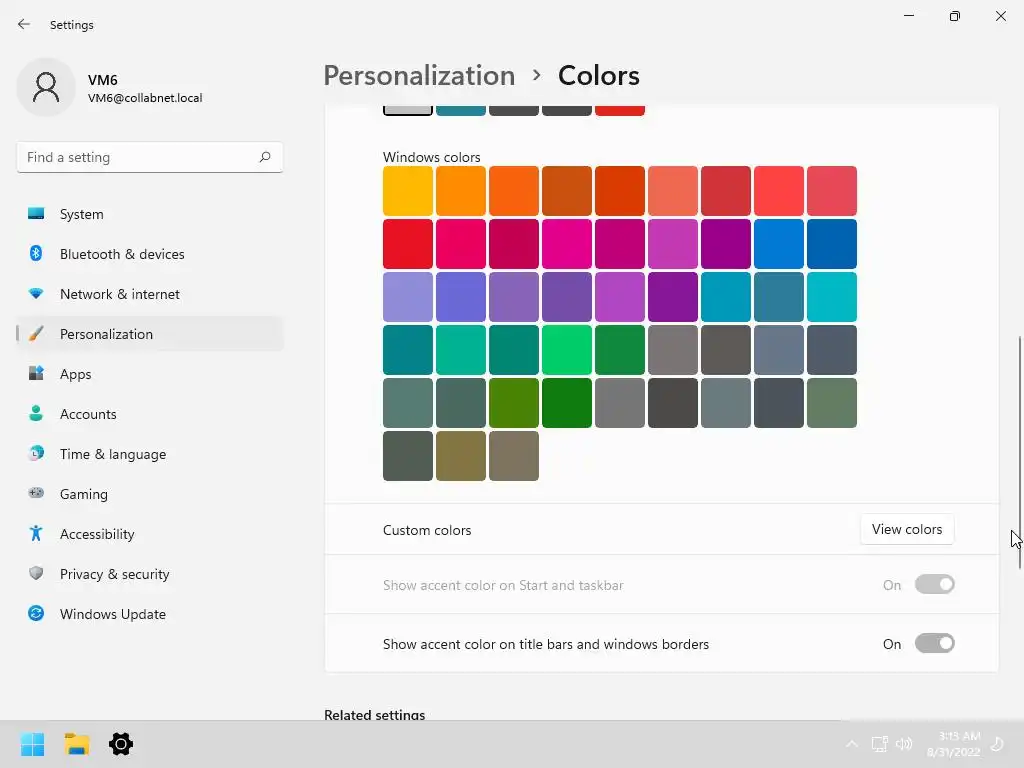This screenshot has height=768, width=1024.
Task: Select the brown-taupe swatch ending last row
Action: click(514, 456)
